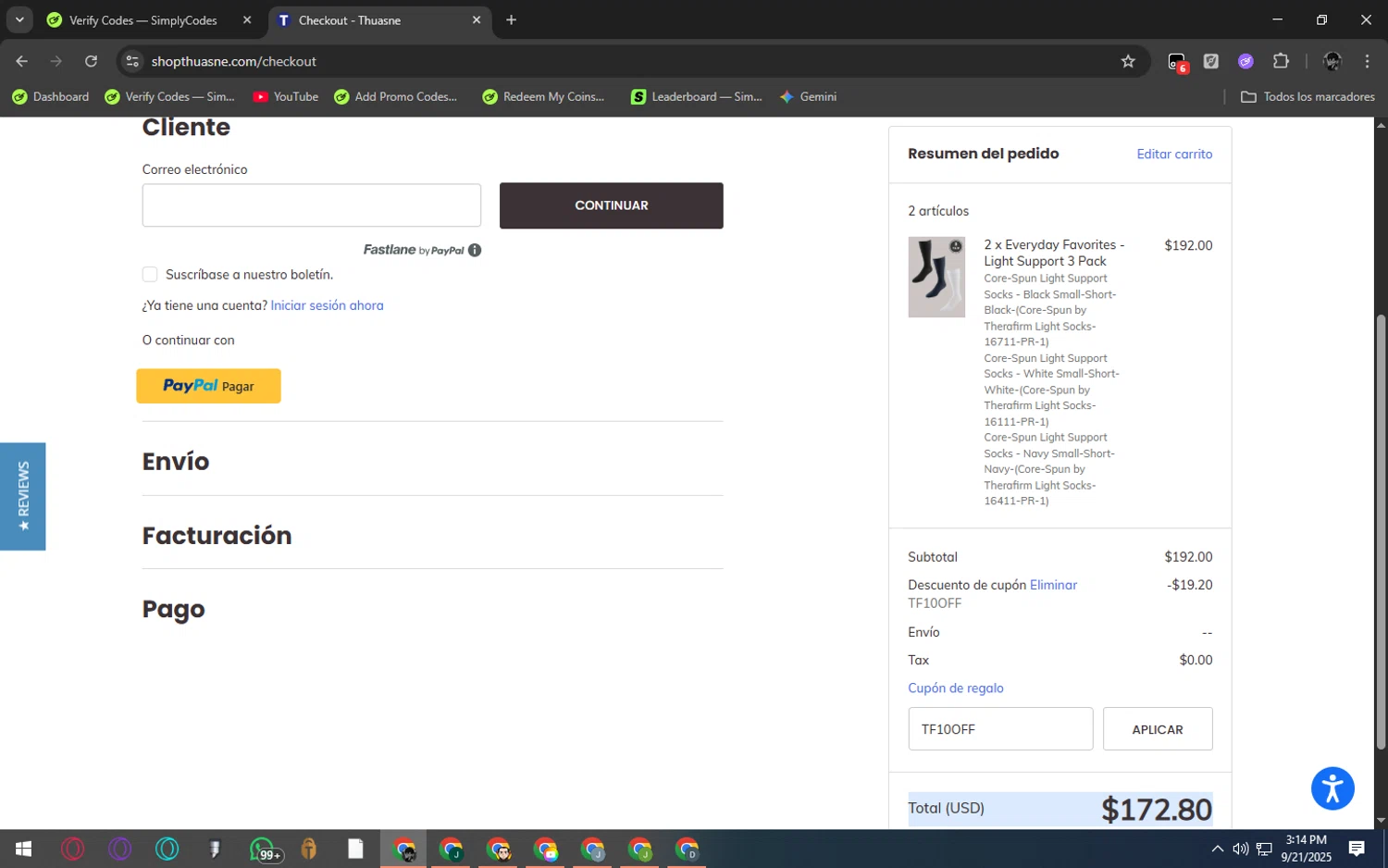Open the purple Opera taskbar icon
Viewport: 1388px width, 868px height.
pos(119,849)
